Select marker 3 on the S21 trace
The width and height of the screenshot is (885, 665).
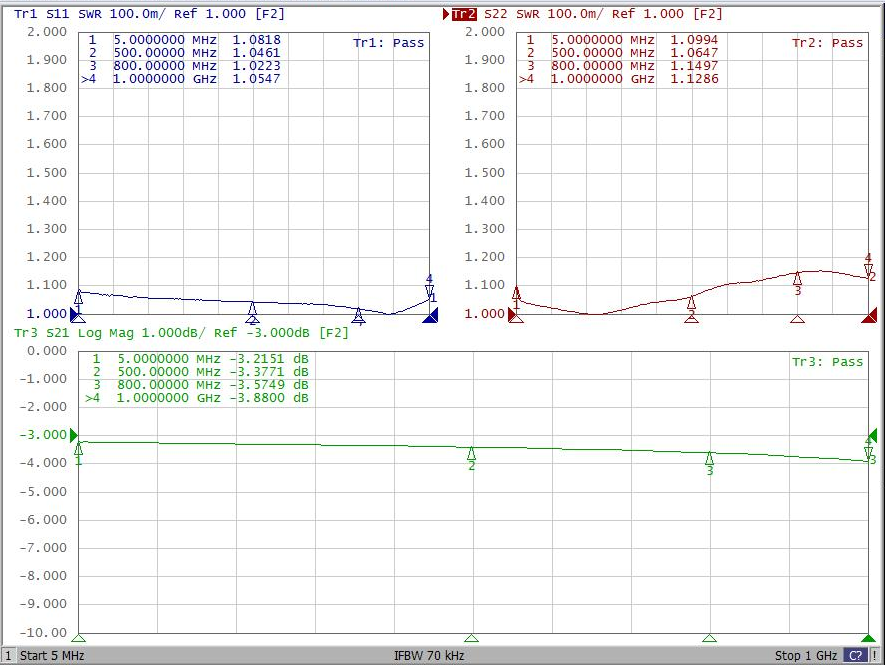[x=709, y=458]
